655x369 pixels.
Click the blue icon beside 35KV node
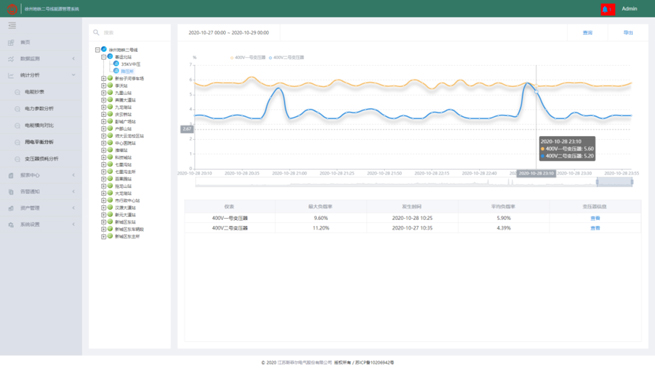pyautogui.click(x=116, y=64)
